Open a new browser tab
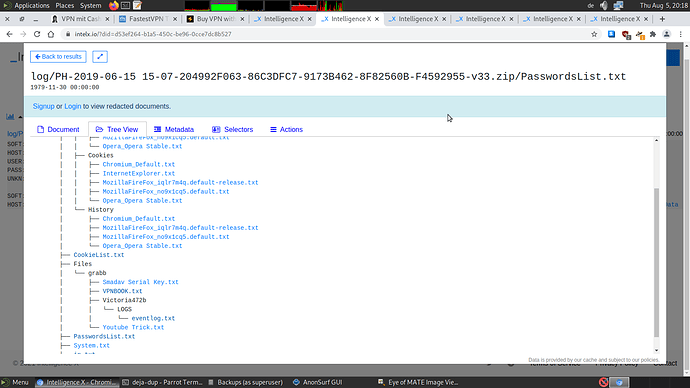The image size is (690, 388). tap(662, 19)
